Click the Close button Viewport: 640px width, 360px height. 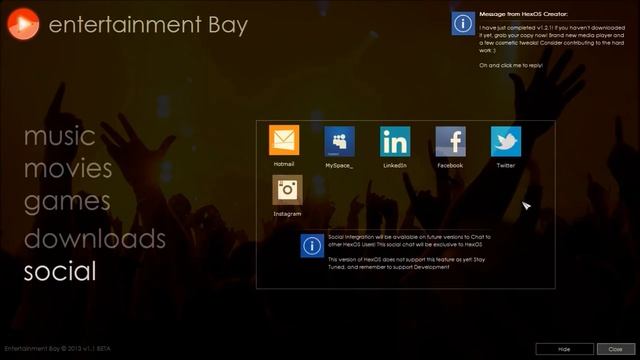(616, 349)
